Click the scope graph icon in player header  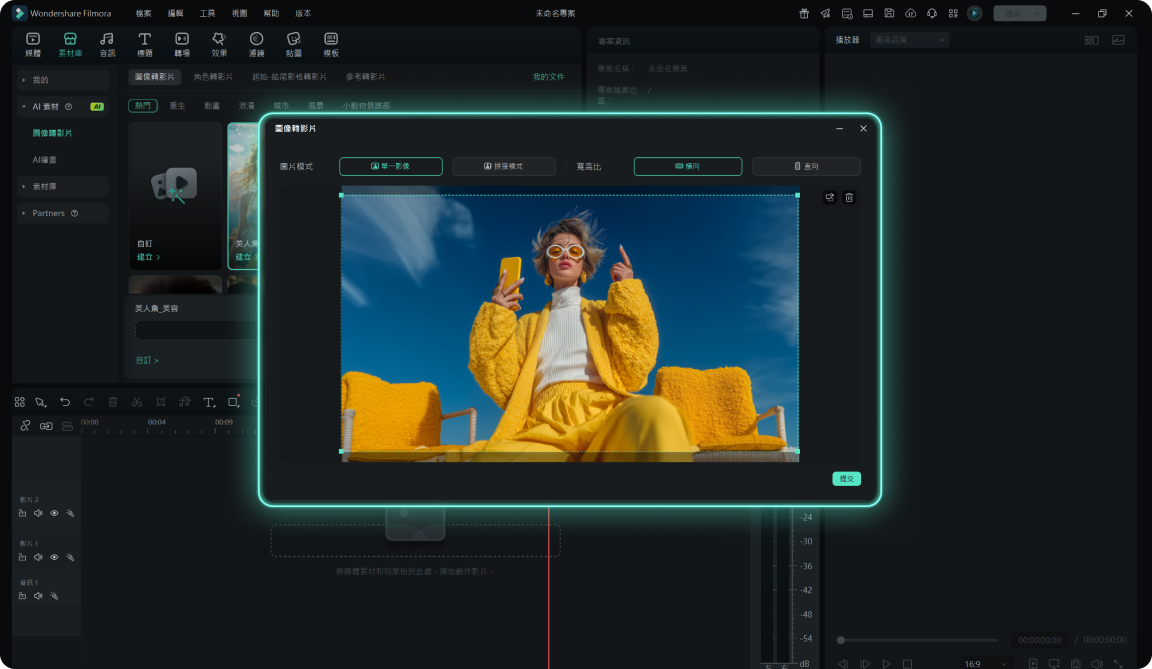point(1118,40)
